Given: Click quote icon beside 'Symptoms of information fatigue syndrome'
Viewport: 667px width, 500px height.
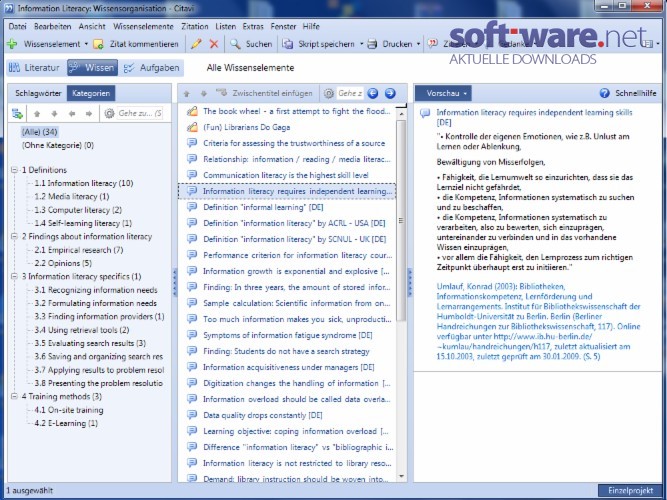Looking at the screenshot, I should click(x=192, y=335).
